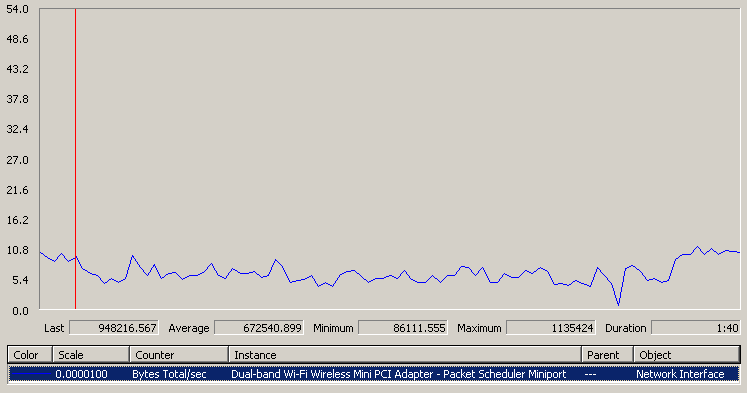Click the Last value field
The height and width of the screenshot is (393, 747).
coord(114,328)
